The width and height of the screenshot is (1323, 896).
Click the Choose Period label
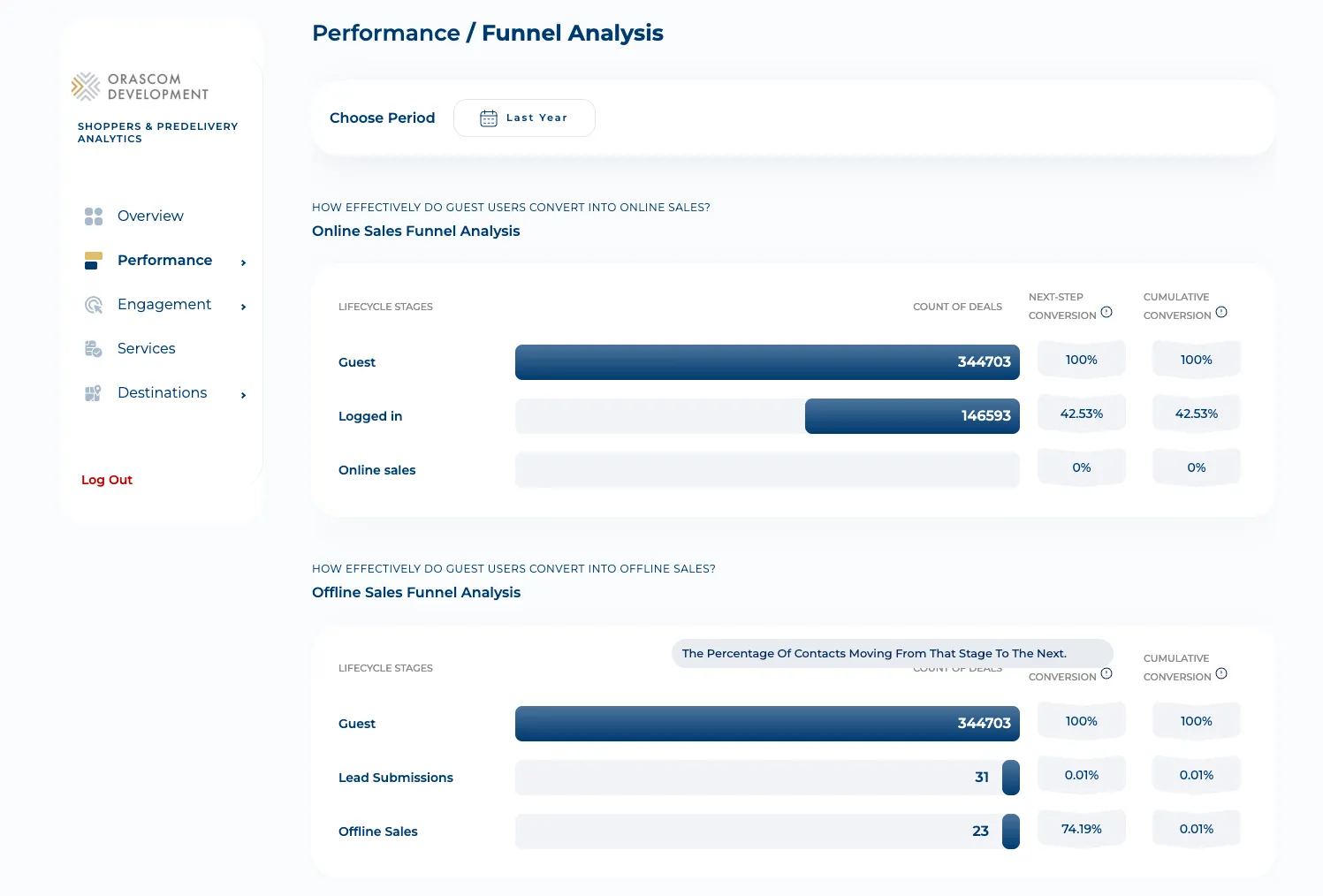coord(382,118)
